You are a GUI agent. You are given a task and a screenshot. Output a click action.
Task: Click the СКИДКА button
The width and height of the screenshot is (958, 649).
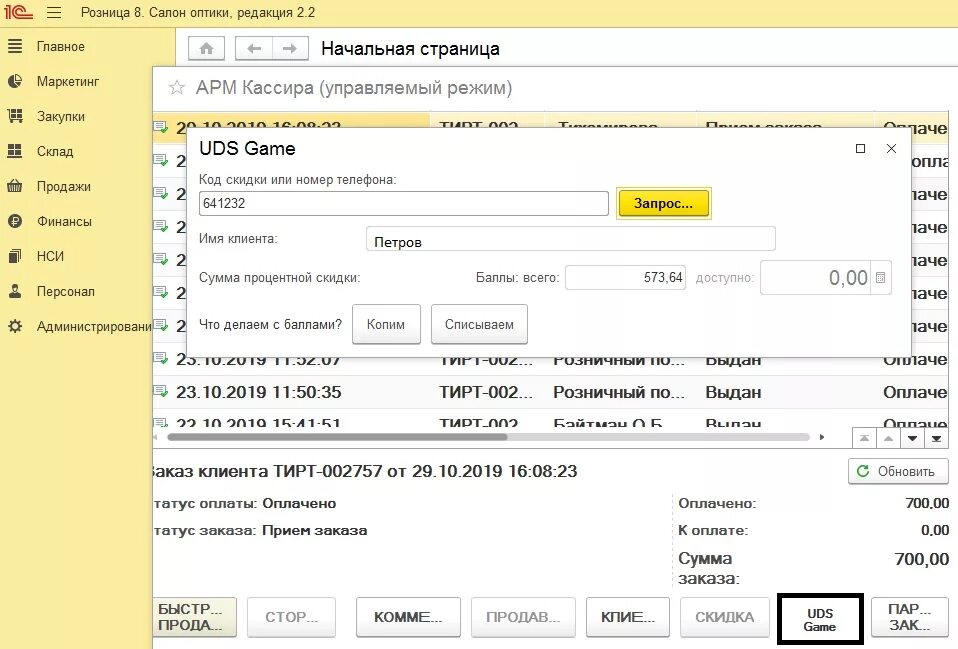(725, 617)
